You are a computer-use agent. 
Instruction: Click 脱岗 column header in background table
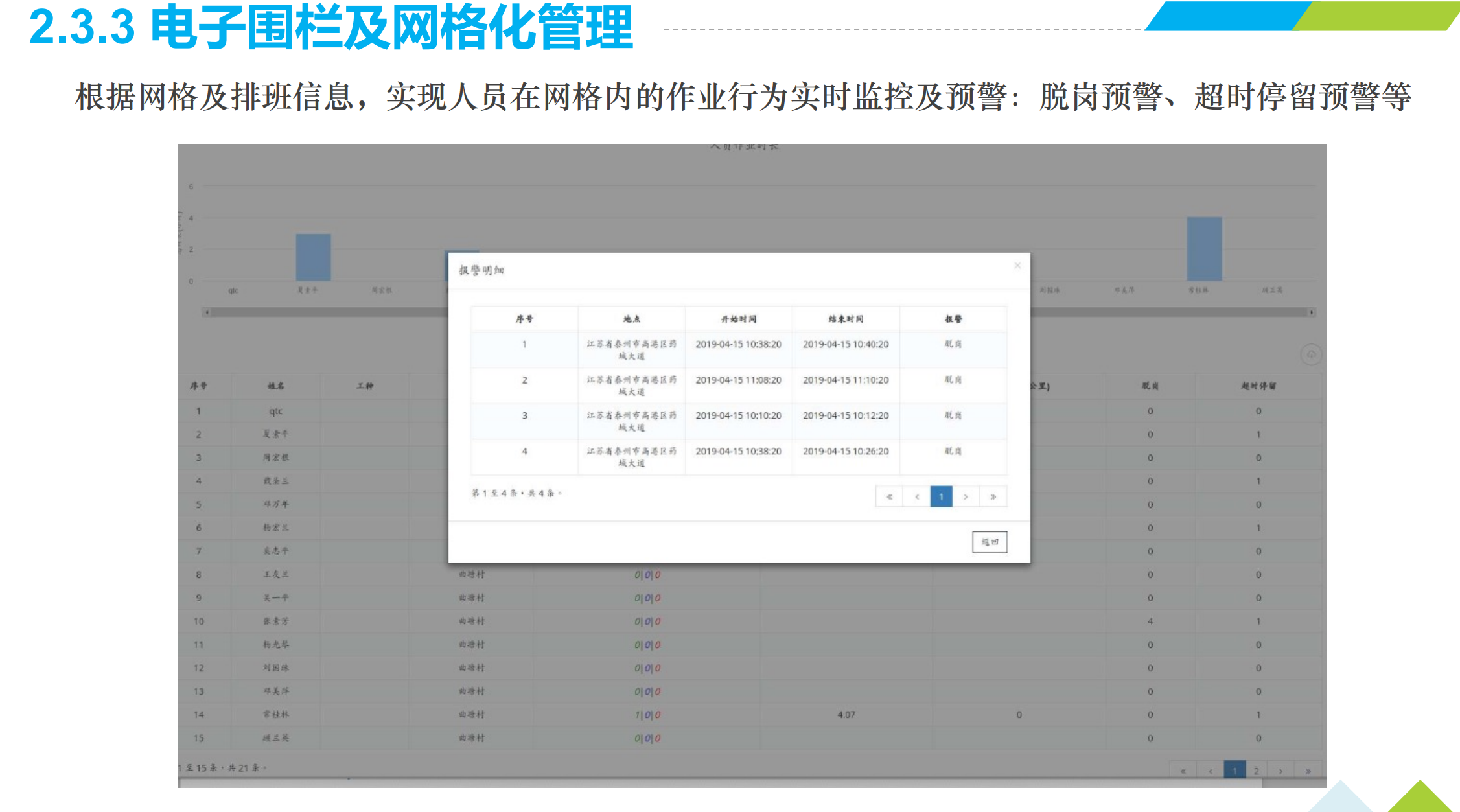coord(1150,386)
